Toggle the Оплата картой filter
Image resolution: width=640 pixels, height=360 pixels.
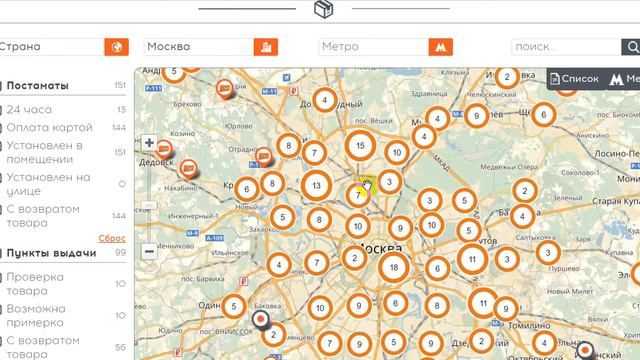click(x=50, y=127)
